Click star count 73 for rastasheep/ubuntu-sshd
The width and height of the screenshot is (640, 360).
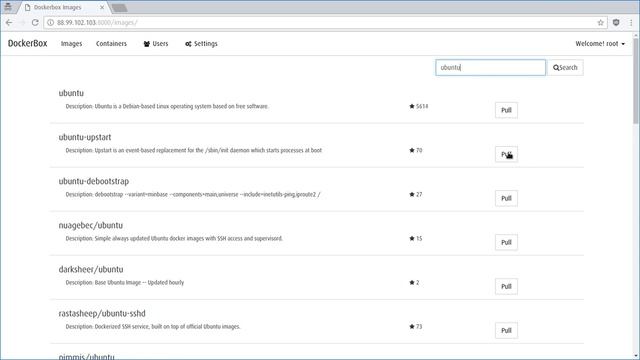pos(416,327)
